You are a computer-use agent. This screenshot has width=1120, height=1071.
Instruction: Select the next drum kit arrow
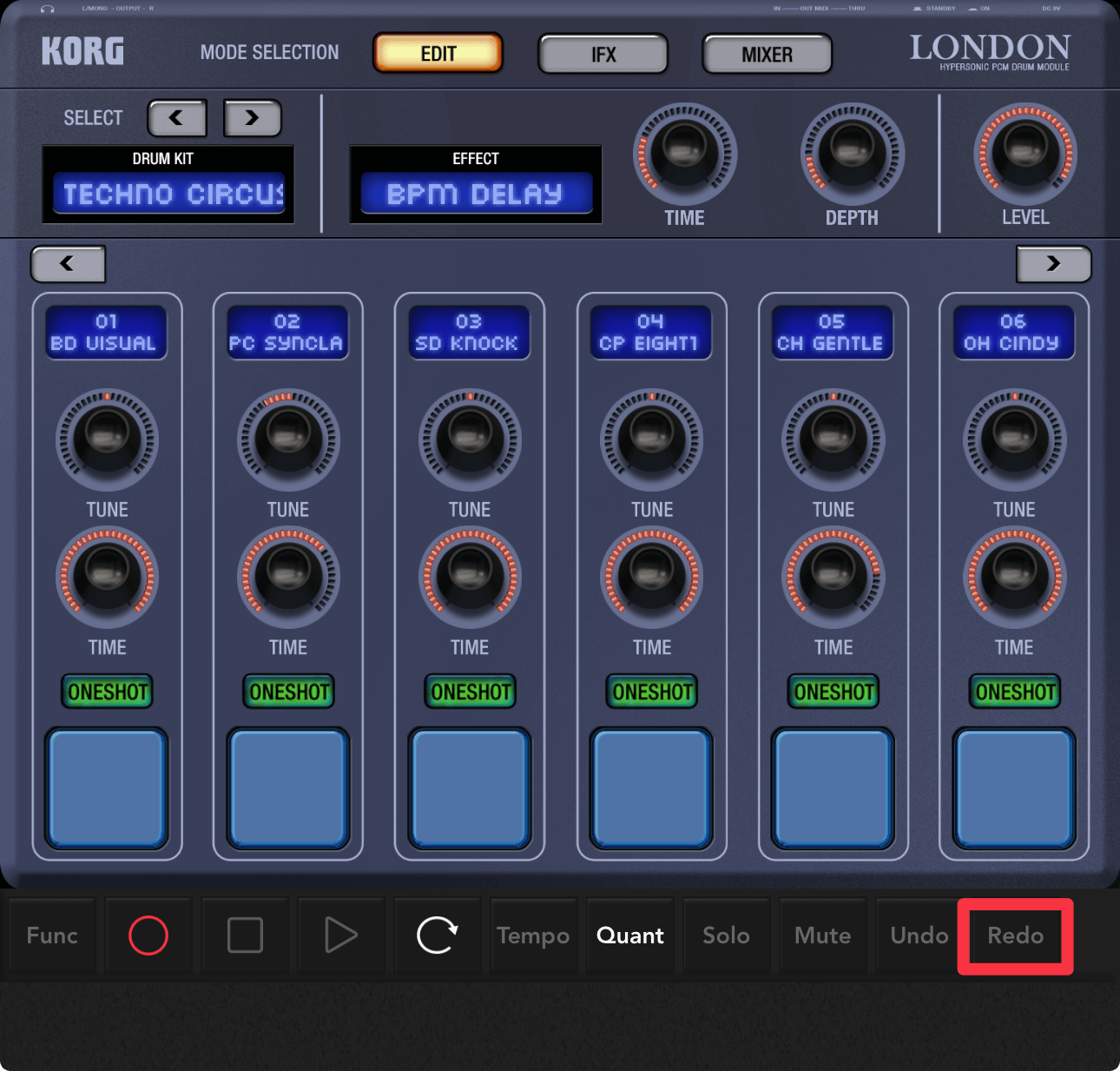(253, 118)
